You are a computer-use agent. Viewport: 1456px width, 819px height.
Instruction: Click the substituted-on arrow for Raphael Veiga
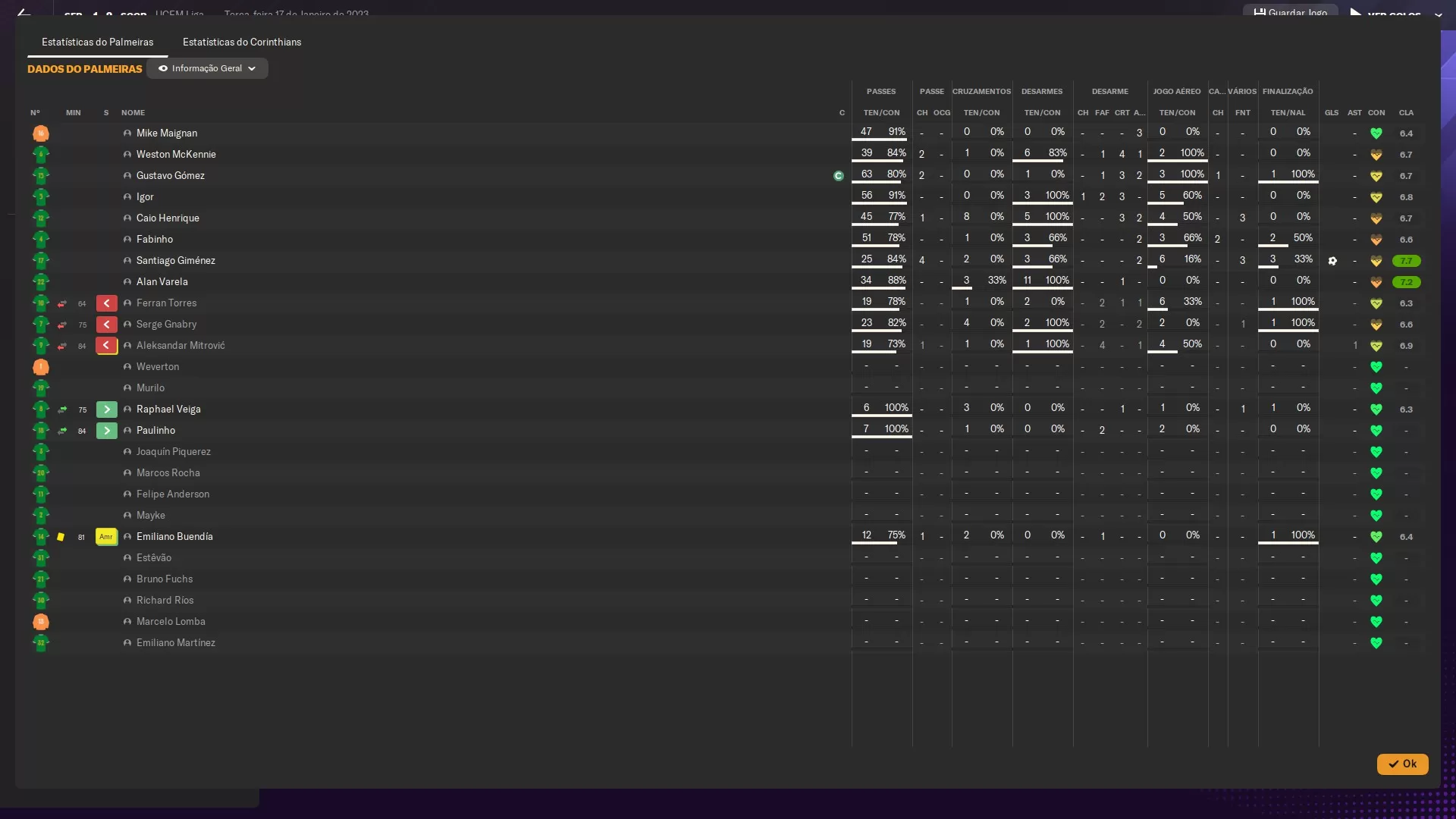107,409
